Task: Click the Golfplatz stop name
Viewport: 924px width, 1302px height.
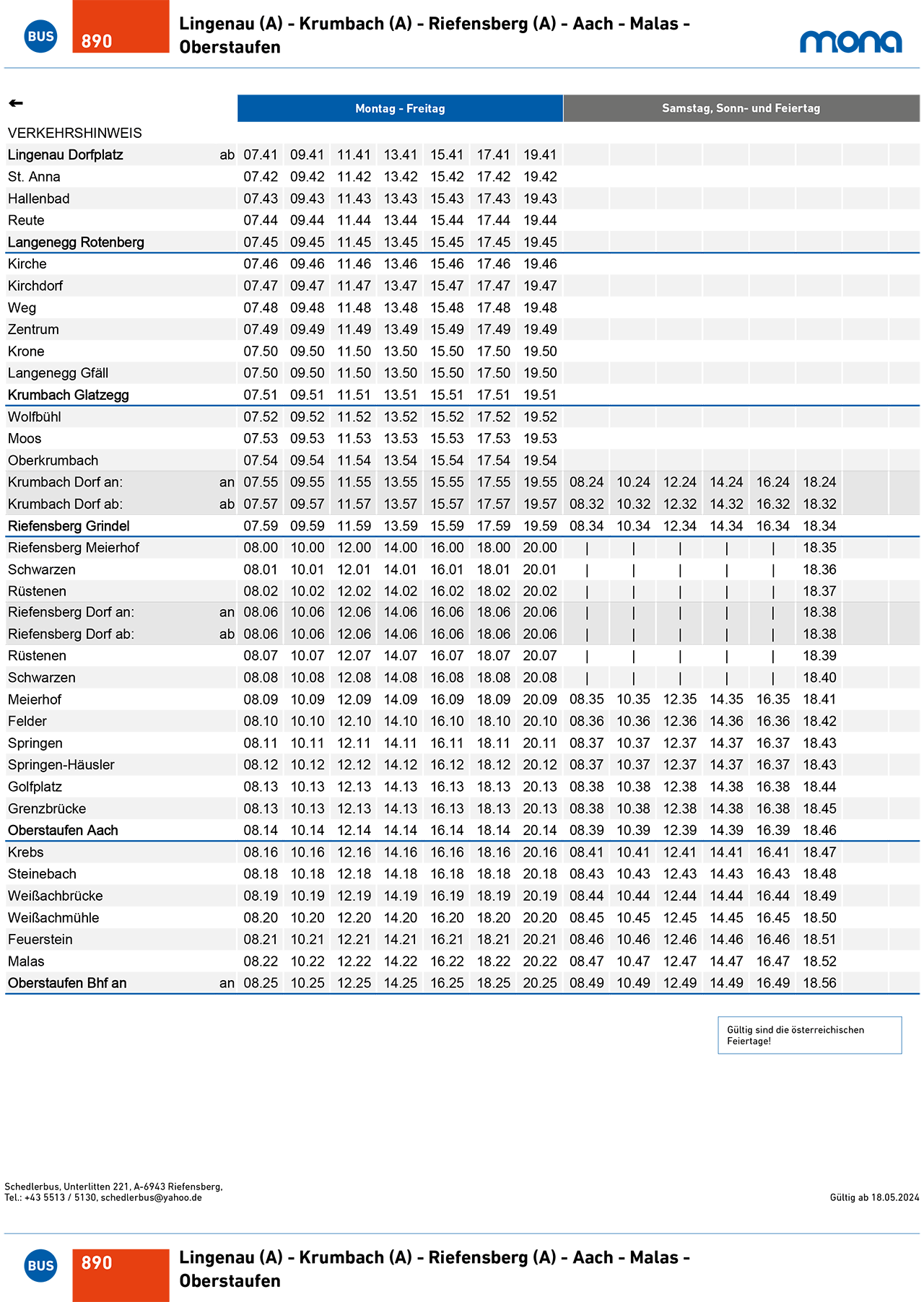Action: coord(35,787)
